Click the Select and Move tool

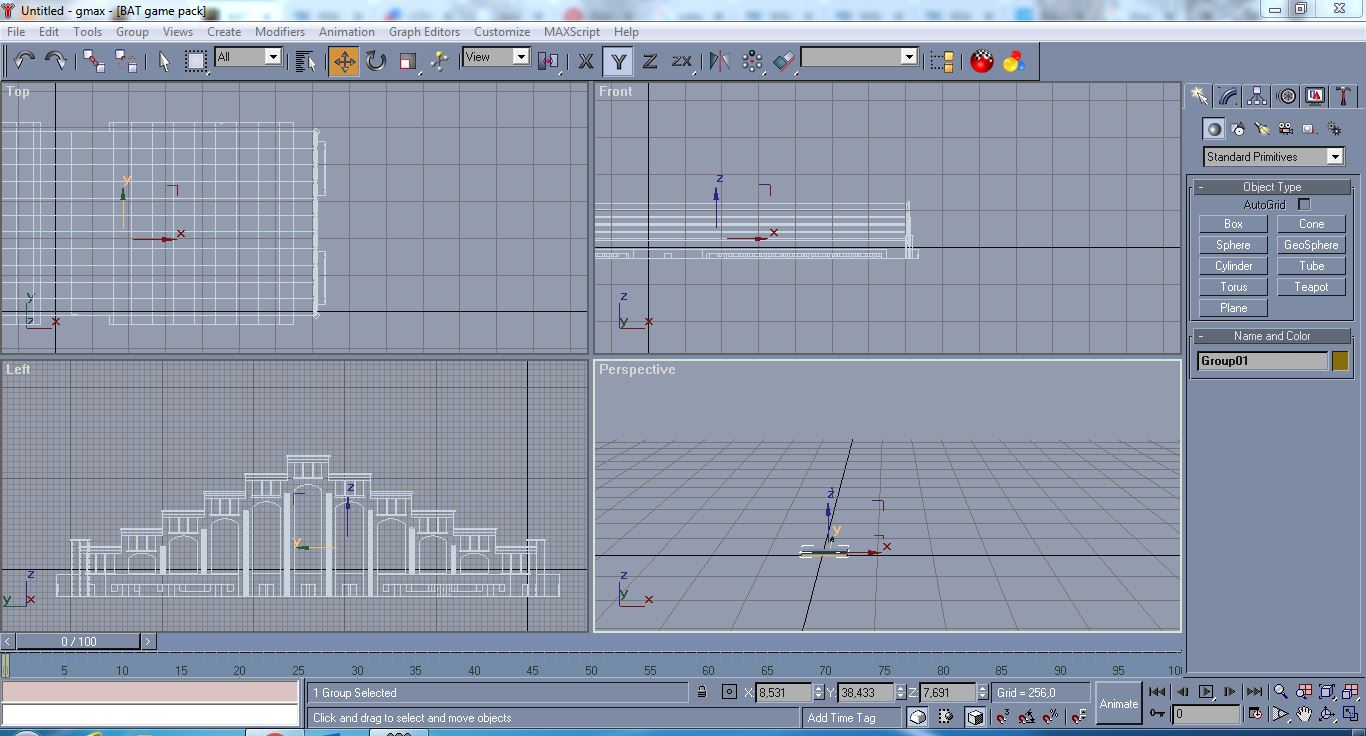pos(344,62)
